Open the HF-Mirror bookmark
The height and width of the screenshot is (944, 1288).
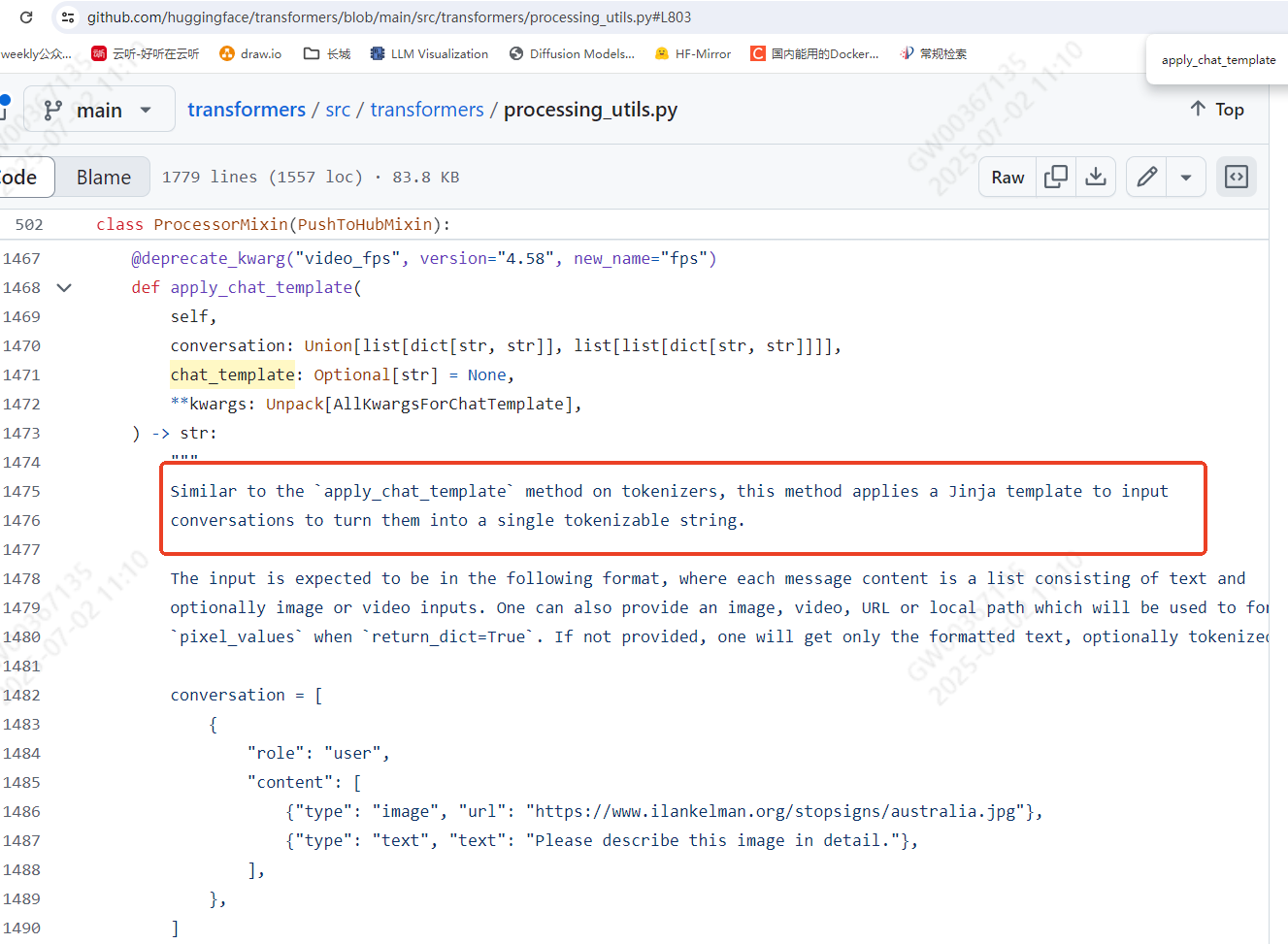tap(693, 53)
